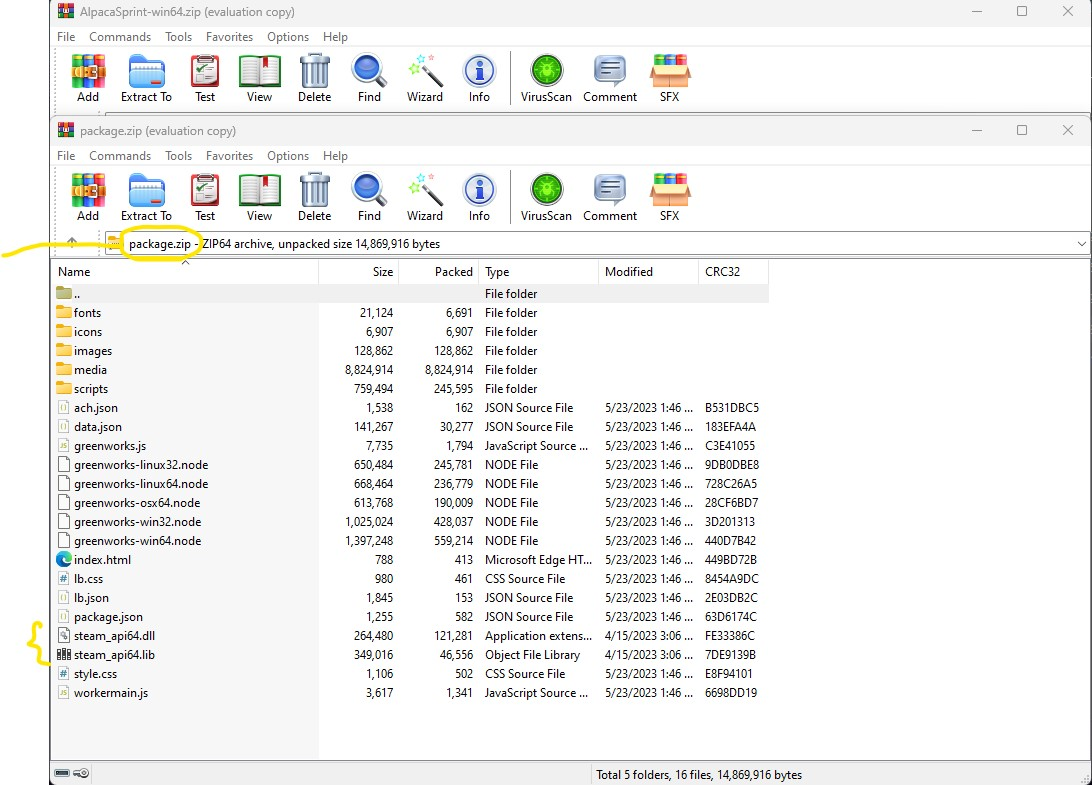The height and width of the screenshot is (785, 1092).
Task: Select file steam_api64.dll
Action: [411, 635]
